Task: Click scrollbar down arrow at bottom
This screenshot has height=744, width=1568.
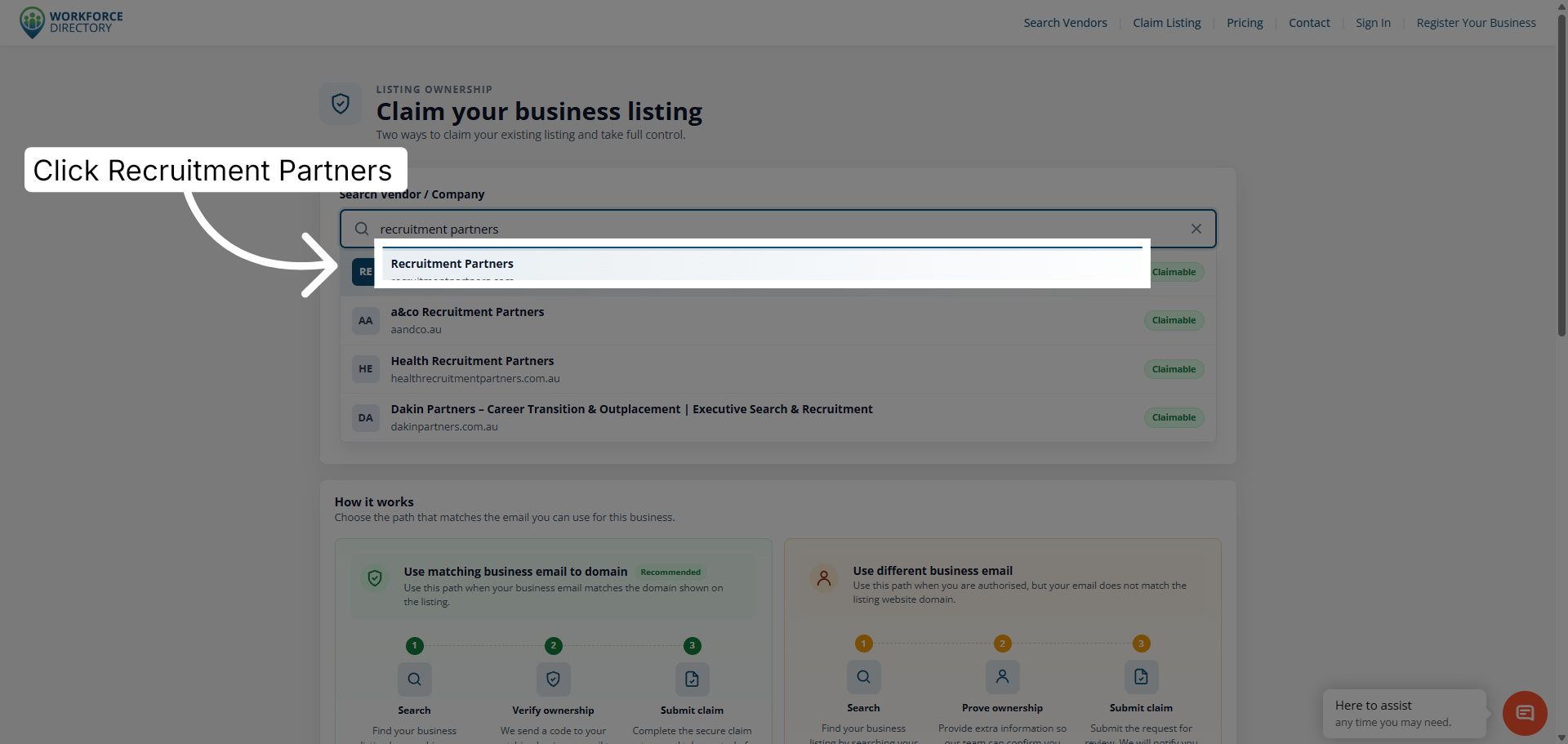Action: pyautogui.click(x=1561, y=738)
